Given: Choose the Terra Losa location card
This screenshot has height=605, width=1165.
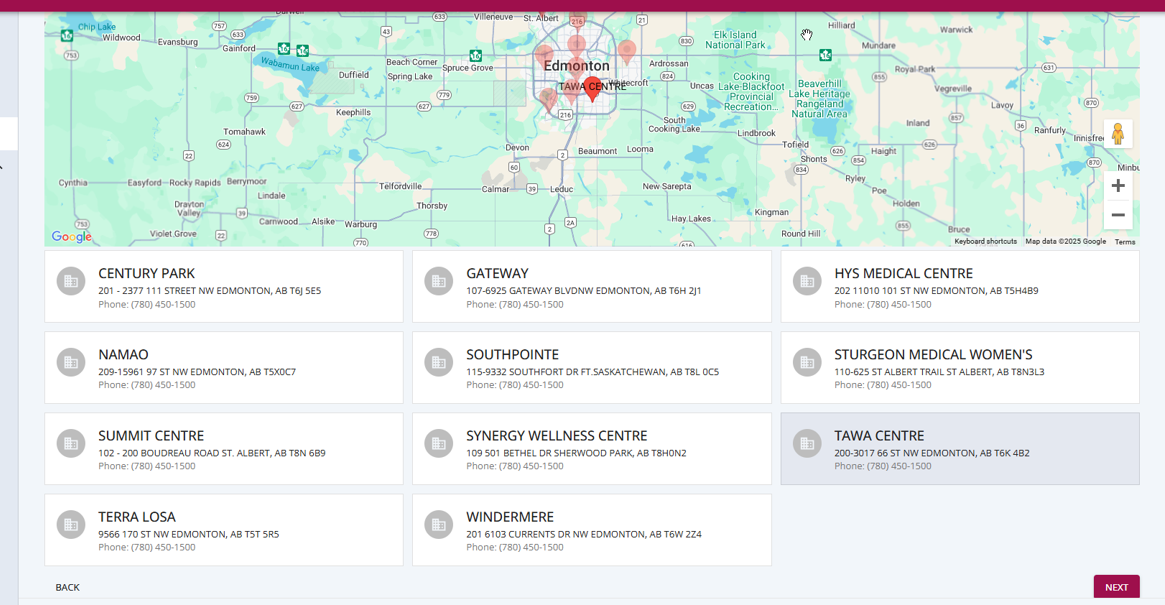Looking at the screenshot, I should [x=223, y=529].
